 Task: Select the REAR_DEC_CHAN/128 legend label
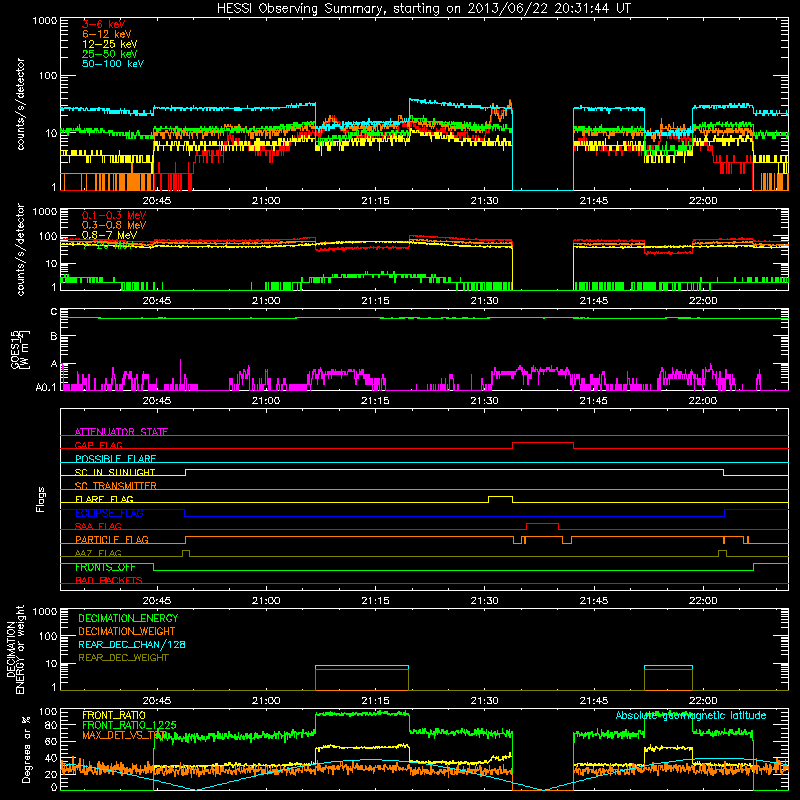[x=132, y=644]
